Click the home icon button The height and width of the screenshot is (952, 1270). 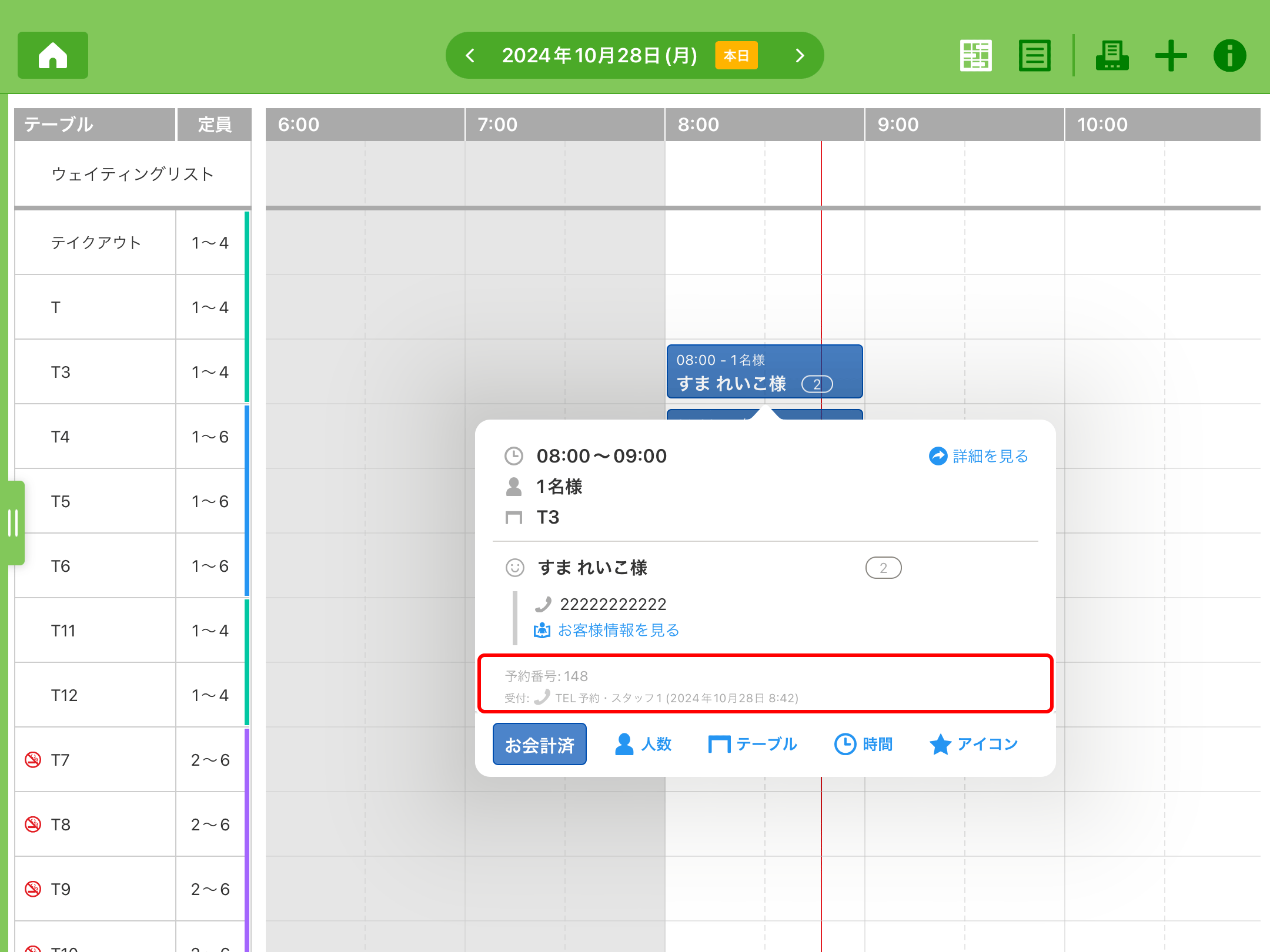(53, 55)
